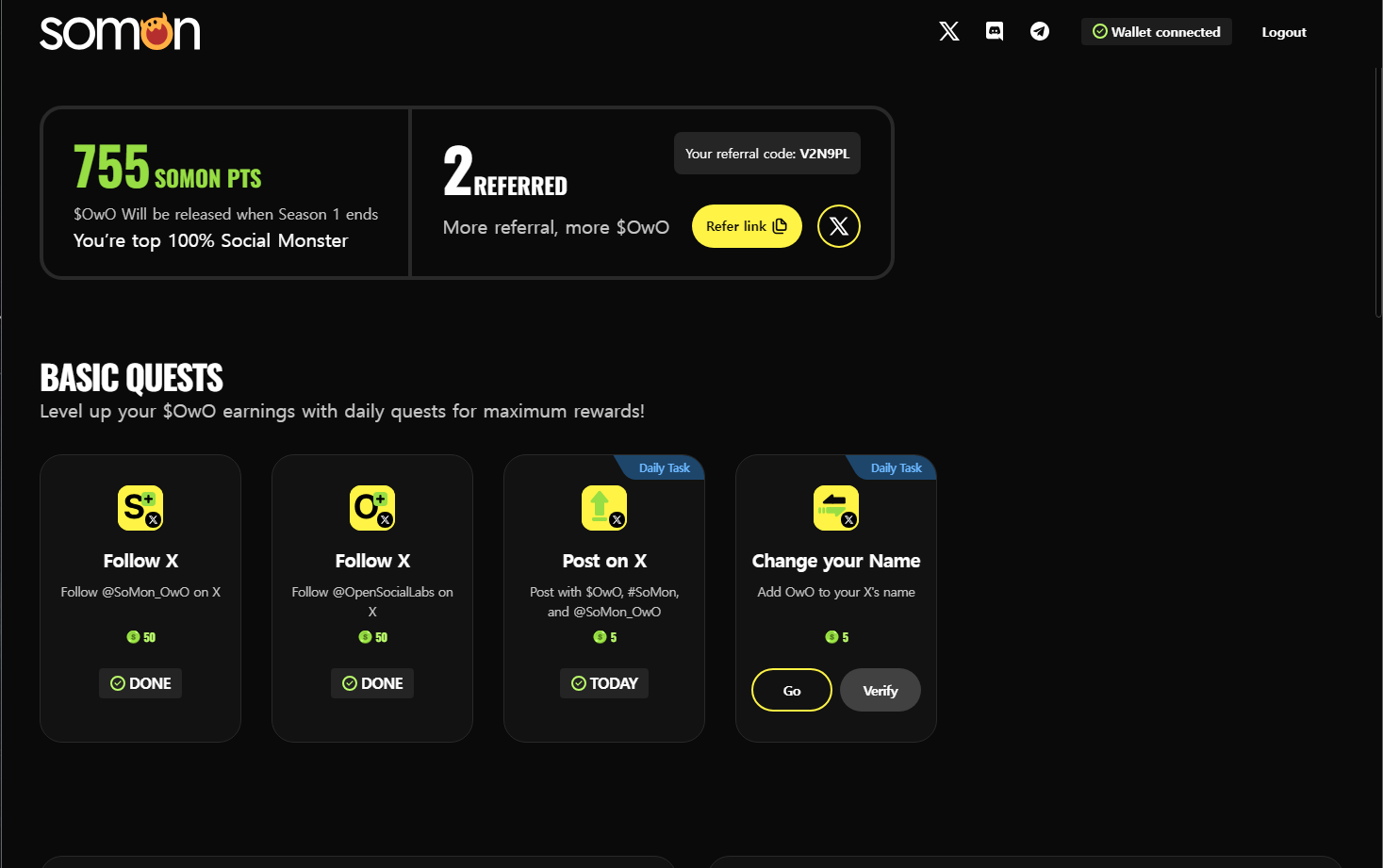Click Go on Change your Name card
Viewport: 1383px width, 868px height.
[792, 690]
